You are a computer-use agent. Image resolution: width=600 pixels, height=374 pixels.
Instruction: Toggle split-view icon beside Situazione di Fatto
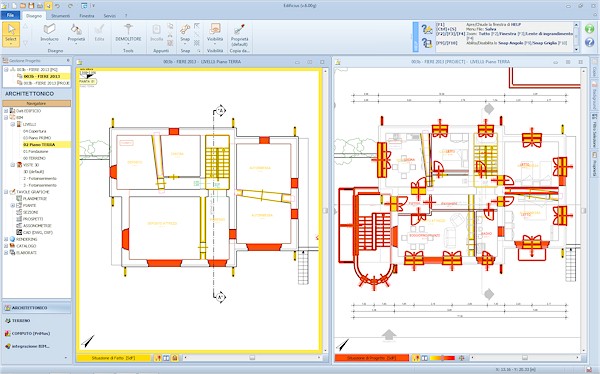[166, 358]
